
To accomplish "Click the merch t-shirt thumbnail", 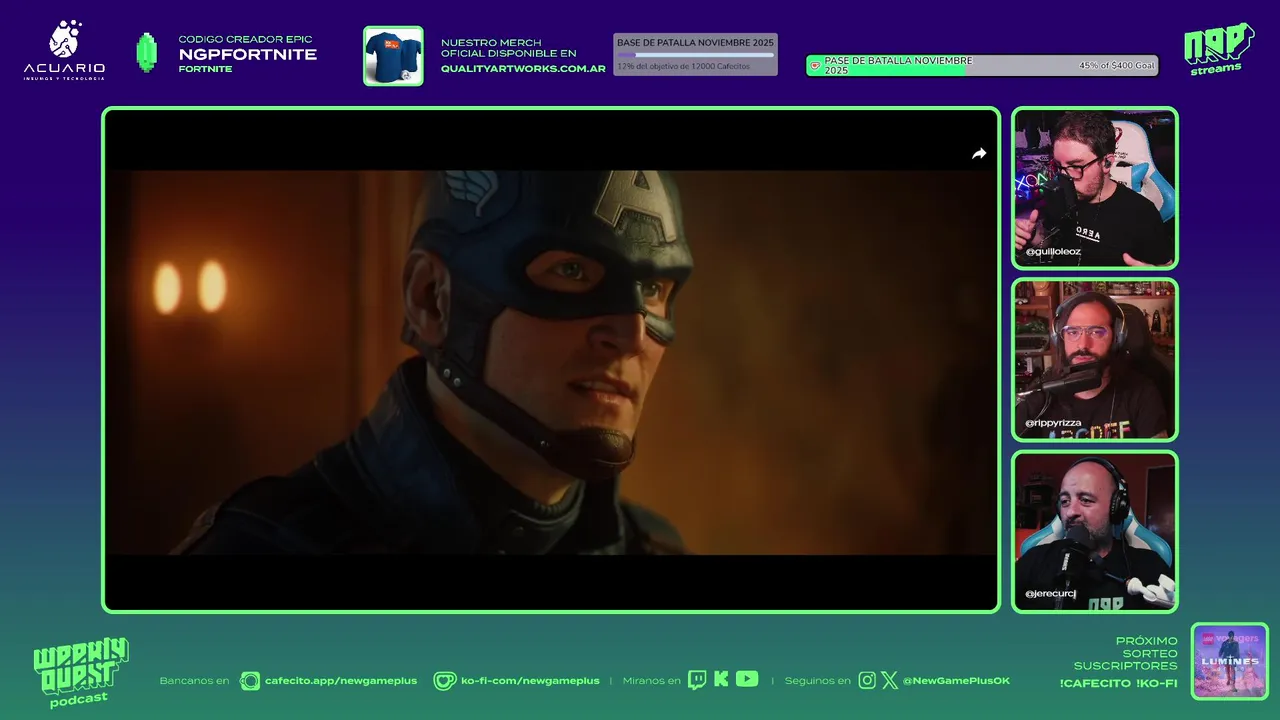I will pos(393,56).
